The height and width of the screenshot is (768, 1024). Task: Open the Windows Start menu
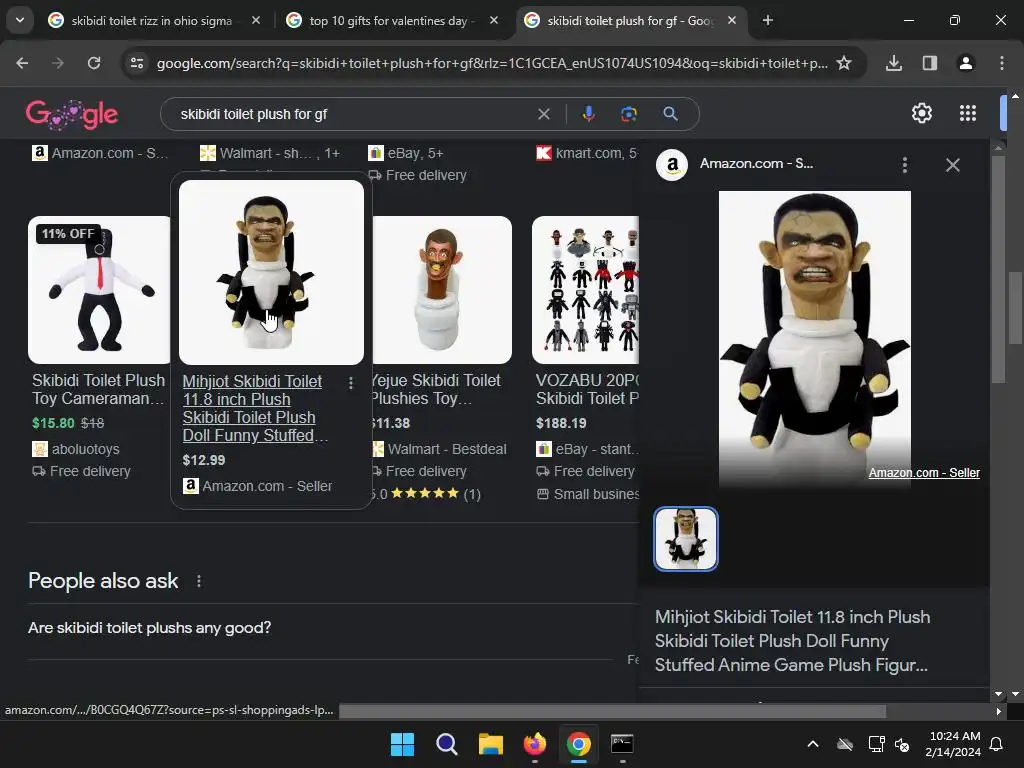(402, 744)
